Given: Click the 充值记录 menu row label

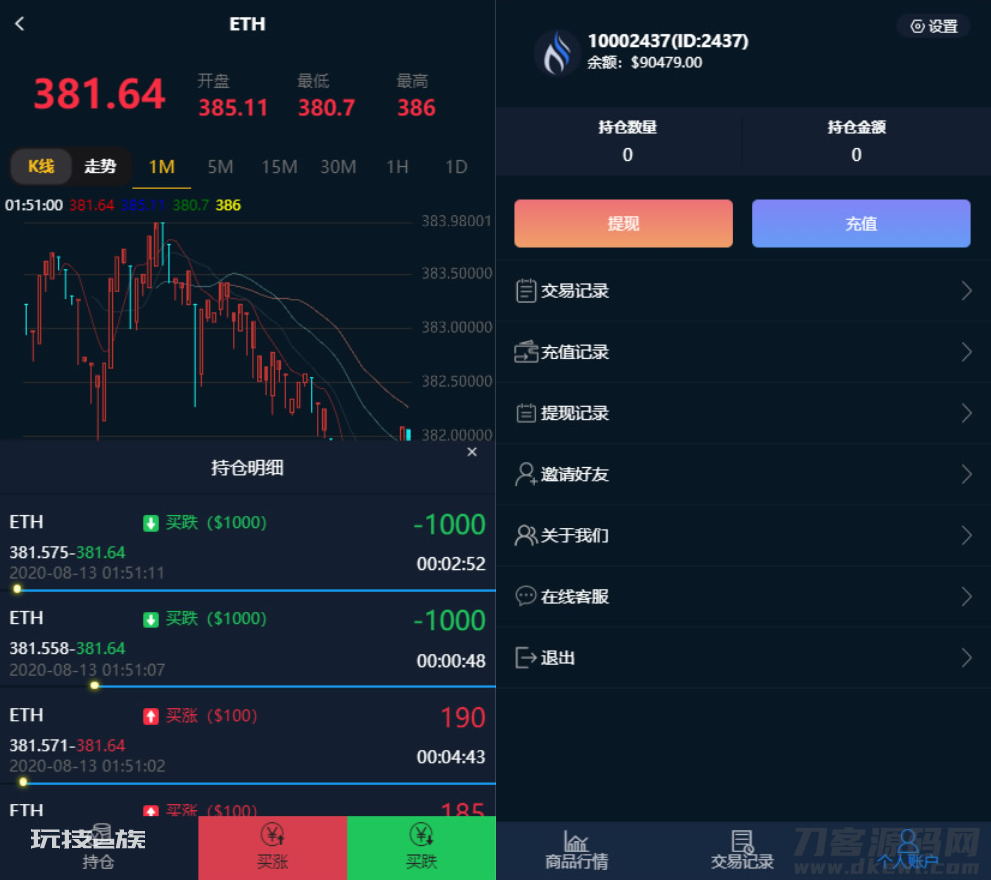Looking at the screenshot, I should click(575, 351).
